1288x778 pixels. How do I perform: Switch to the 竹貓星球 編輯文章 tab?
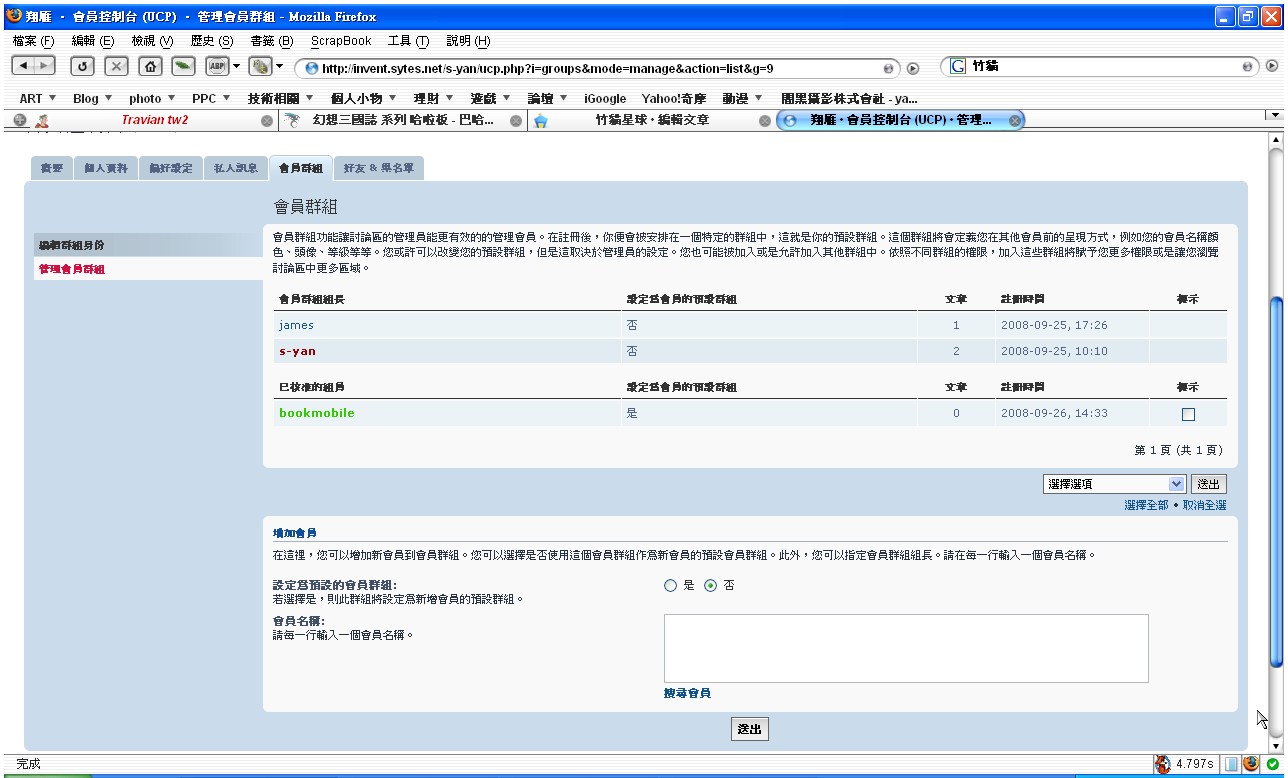(x=652, y=120)
